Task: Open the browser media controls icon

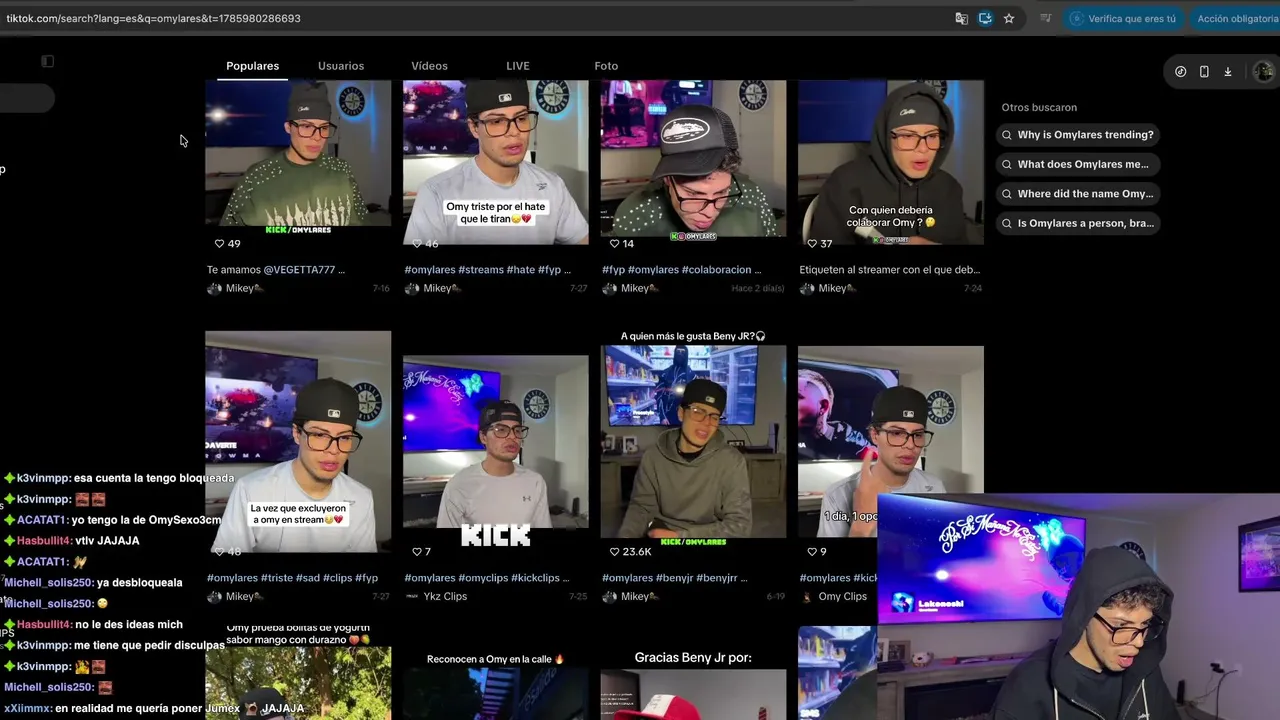Action: [1046, 18]
